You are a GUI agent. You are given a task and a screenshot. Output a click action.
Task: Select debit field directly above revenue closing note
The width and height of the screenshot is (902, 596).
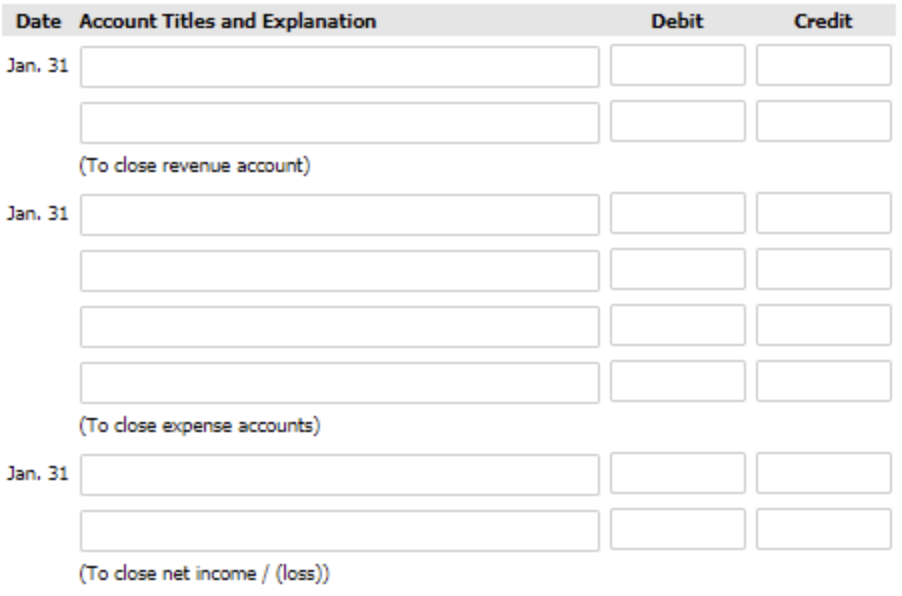(678, 121)
